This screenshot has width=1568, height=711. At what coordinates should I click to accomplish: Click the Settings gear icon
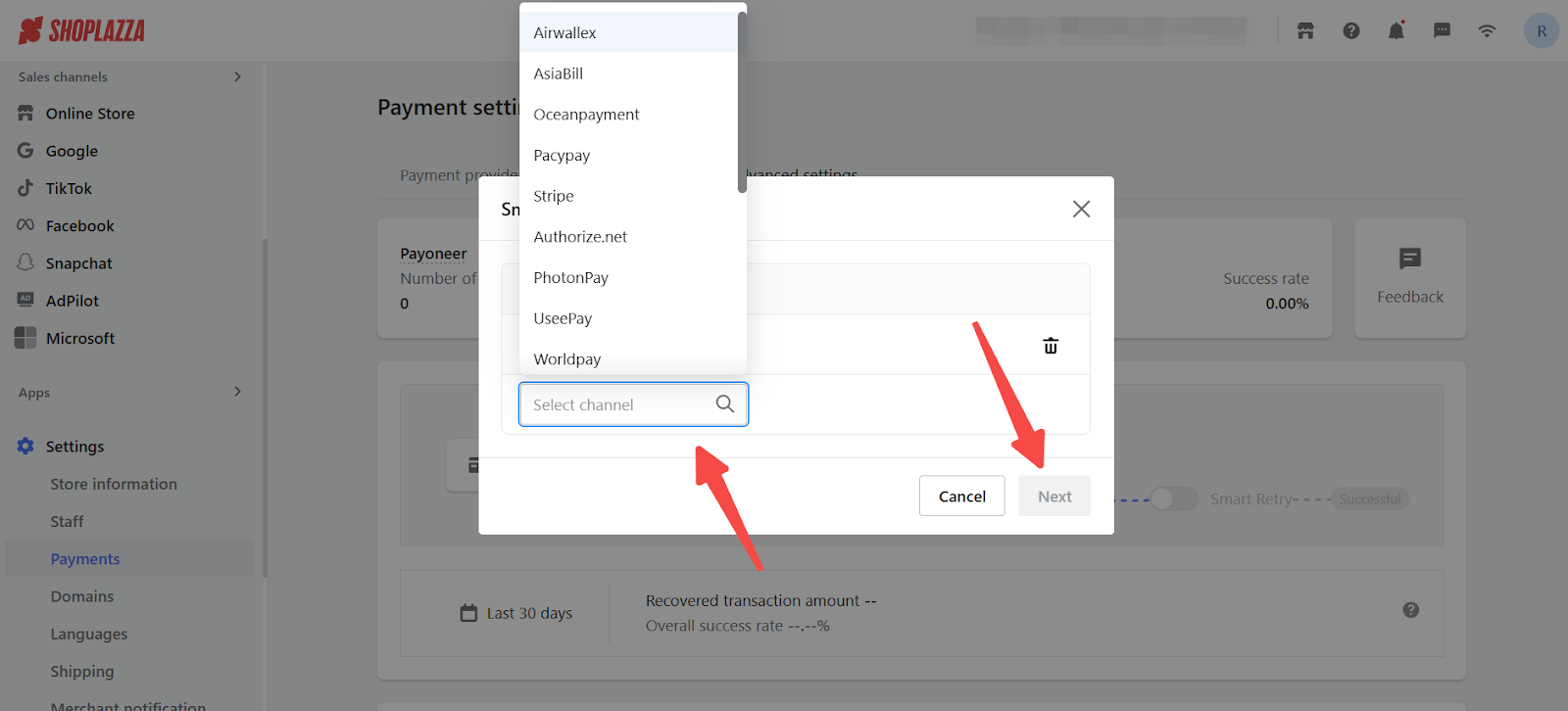[25, 446]
